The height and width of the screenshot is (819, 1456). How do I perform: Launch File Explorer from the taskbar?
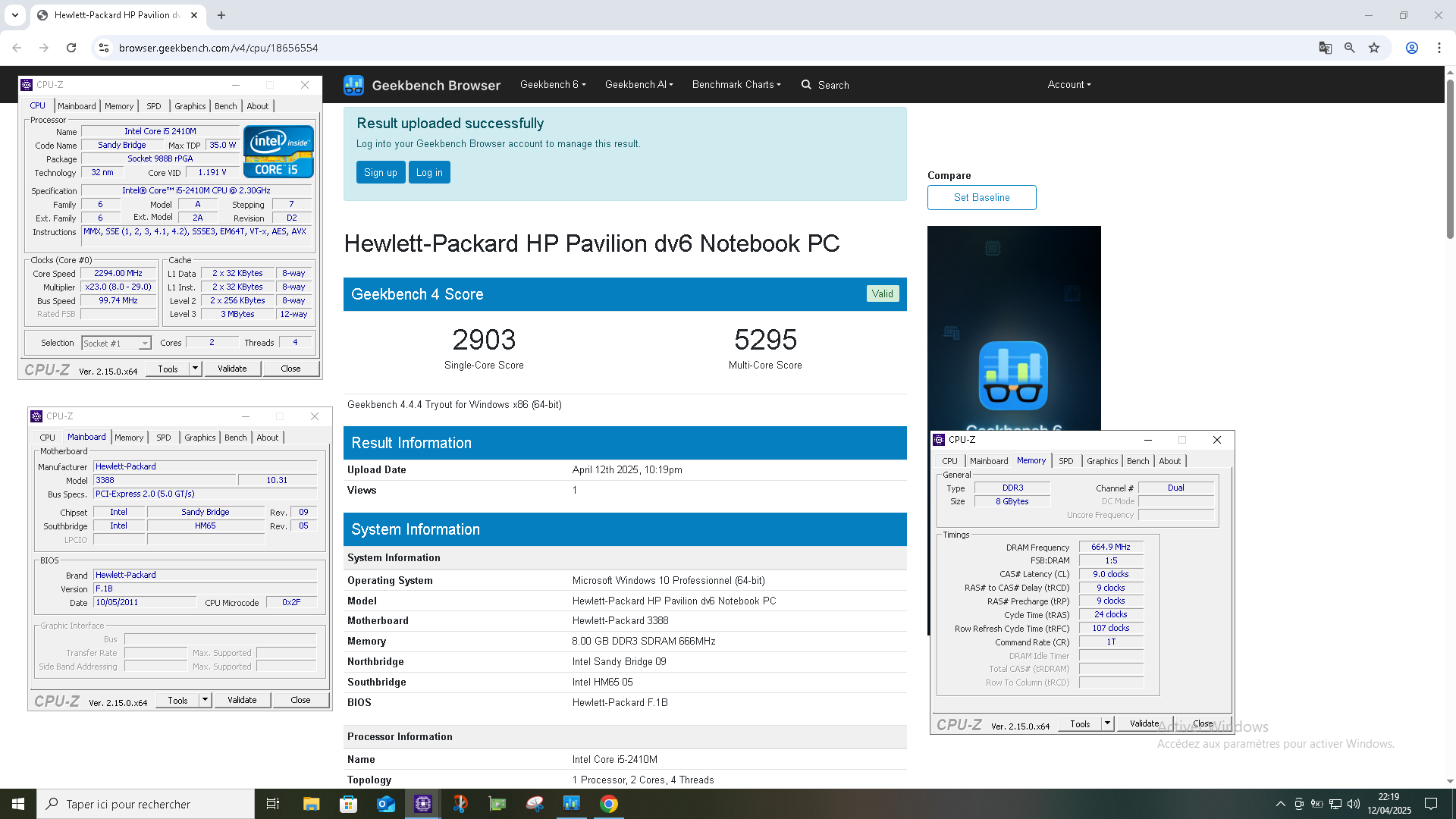[x=311, y=804]
